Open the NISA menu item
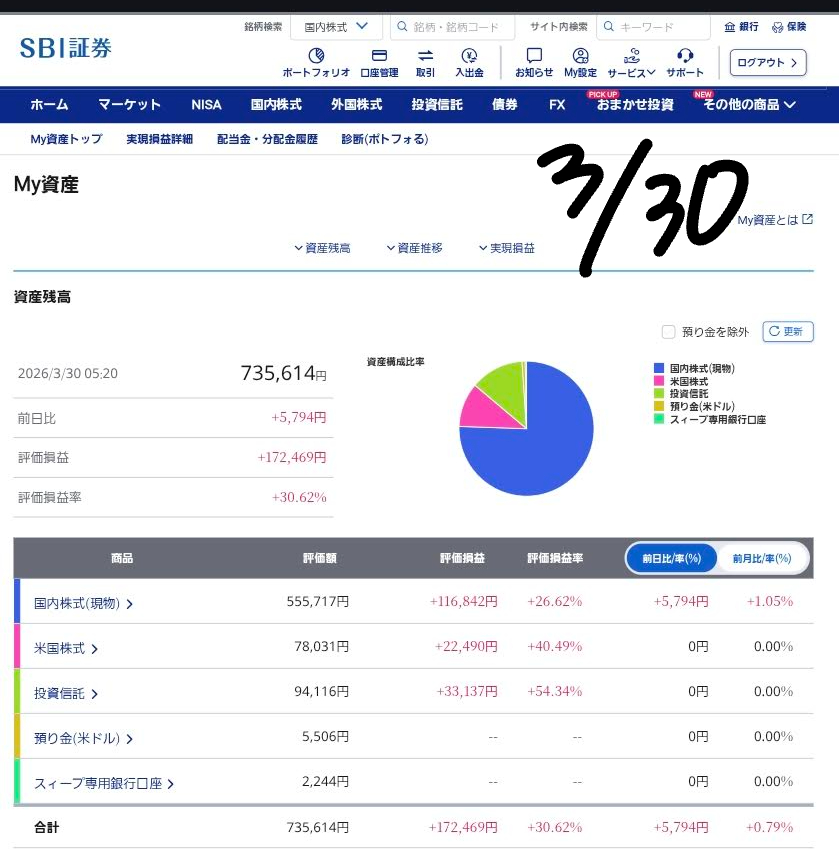Viewport: 839px width, 860px height. click(206, 104)
